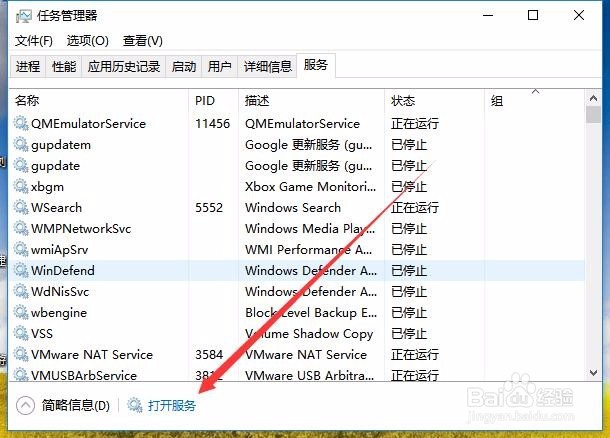This screenshot has width=610, height=438.
Task: Click the Block Level Backup E... description
Action: coord(311,312)
